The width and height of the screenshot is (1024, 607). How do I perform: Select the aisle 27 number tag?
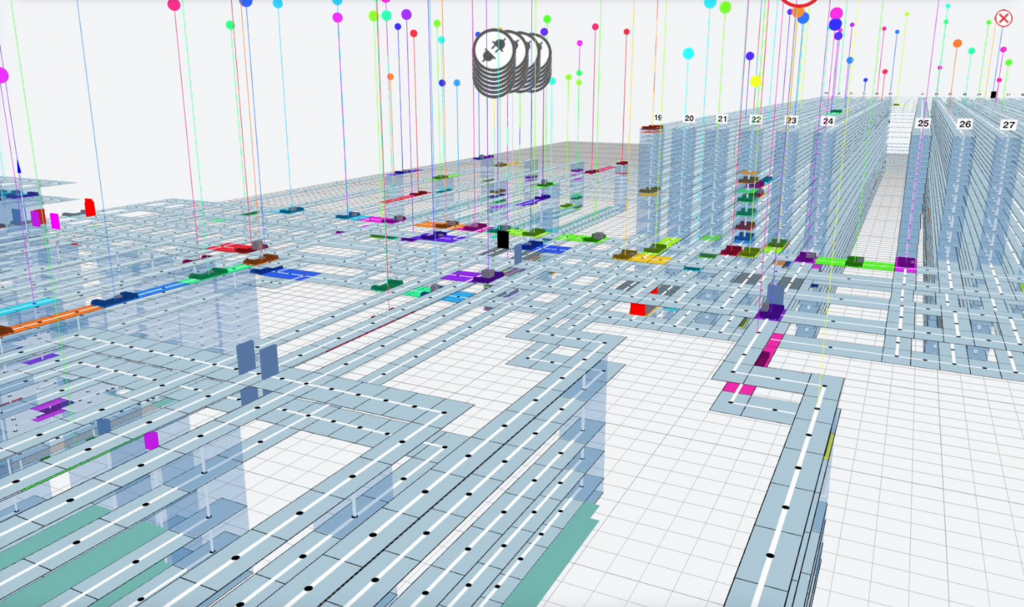click(1007, 125)
